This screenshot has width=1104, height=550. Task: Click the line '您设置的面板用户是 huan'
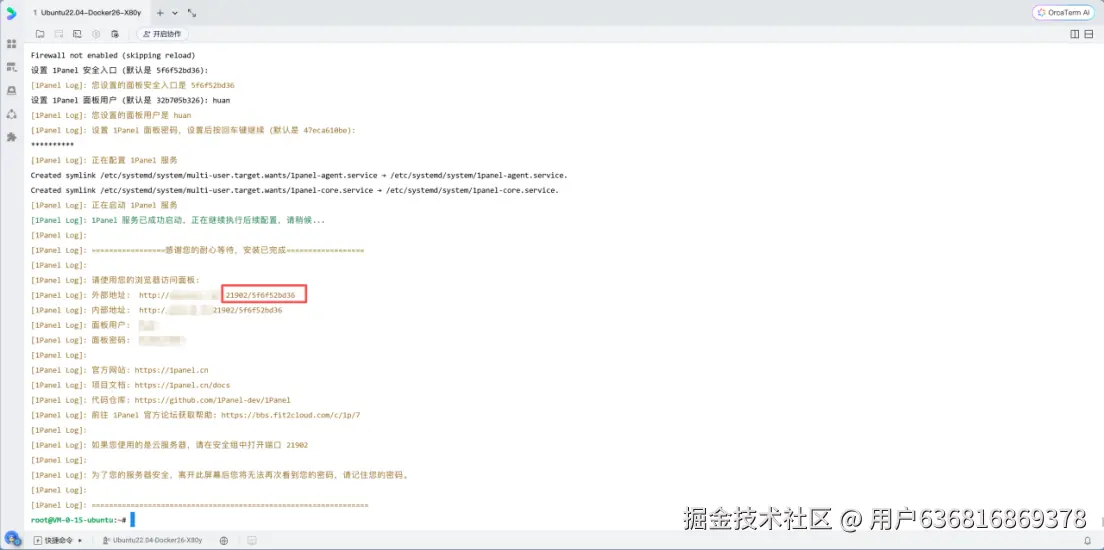click(x=111, y=115)
